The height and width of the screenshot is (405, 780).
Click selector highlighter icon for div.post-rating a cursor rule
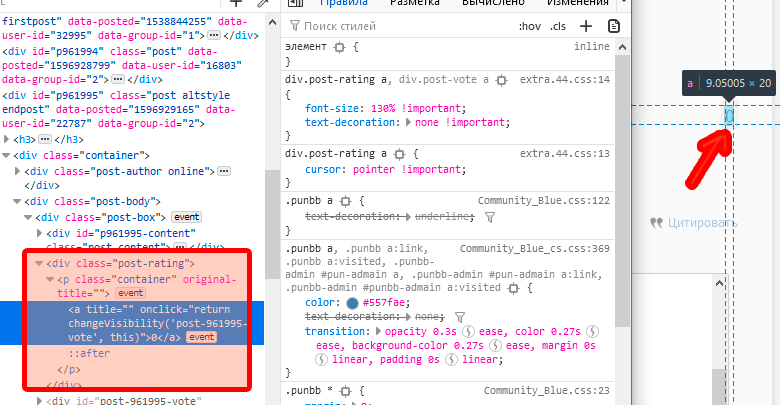click(399, 154)
